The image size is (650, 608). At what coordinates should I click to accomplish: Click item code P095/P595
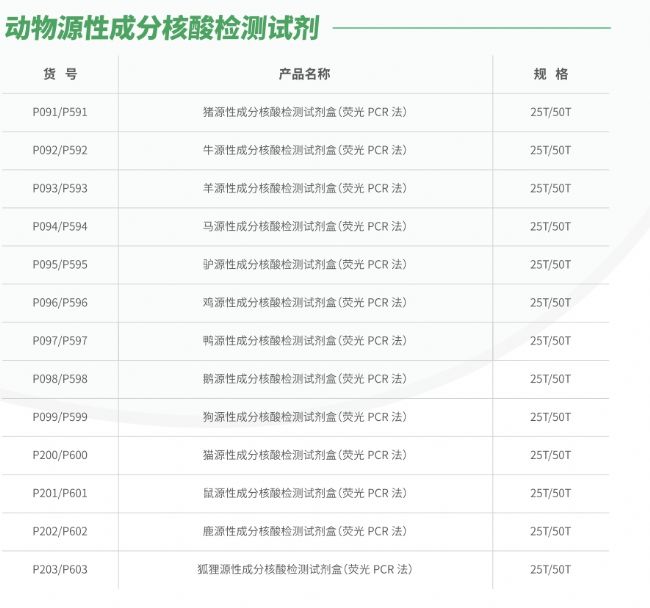[60, 265]
